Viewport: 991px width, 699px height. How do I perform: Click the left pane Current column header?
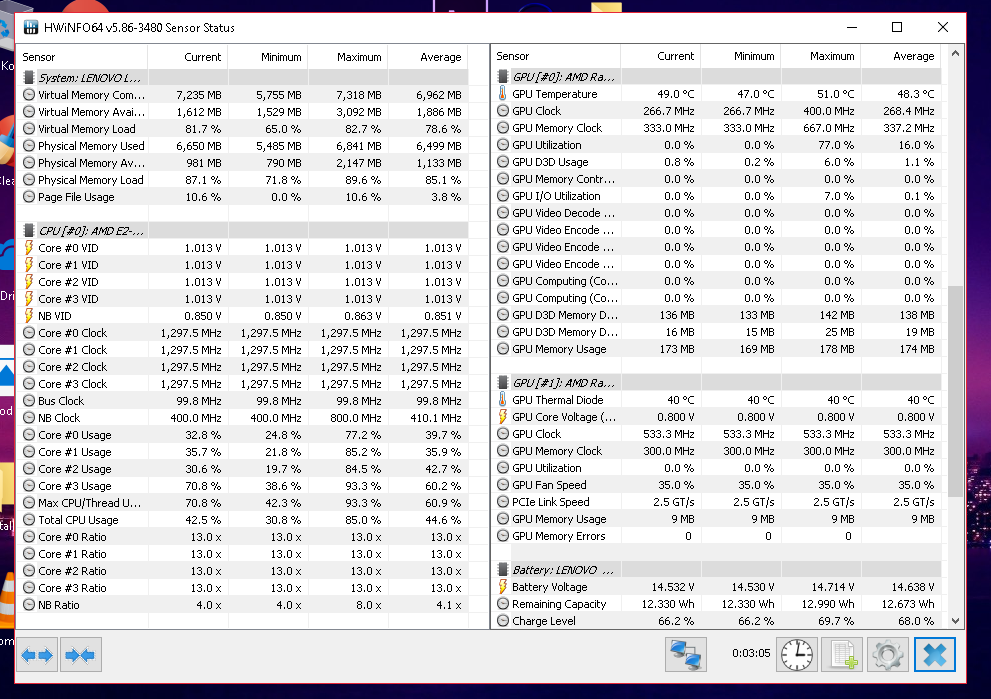pos(188,57)
